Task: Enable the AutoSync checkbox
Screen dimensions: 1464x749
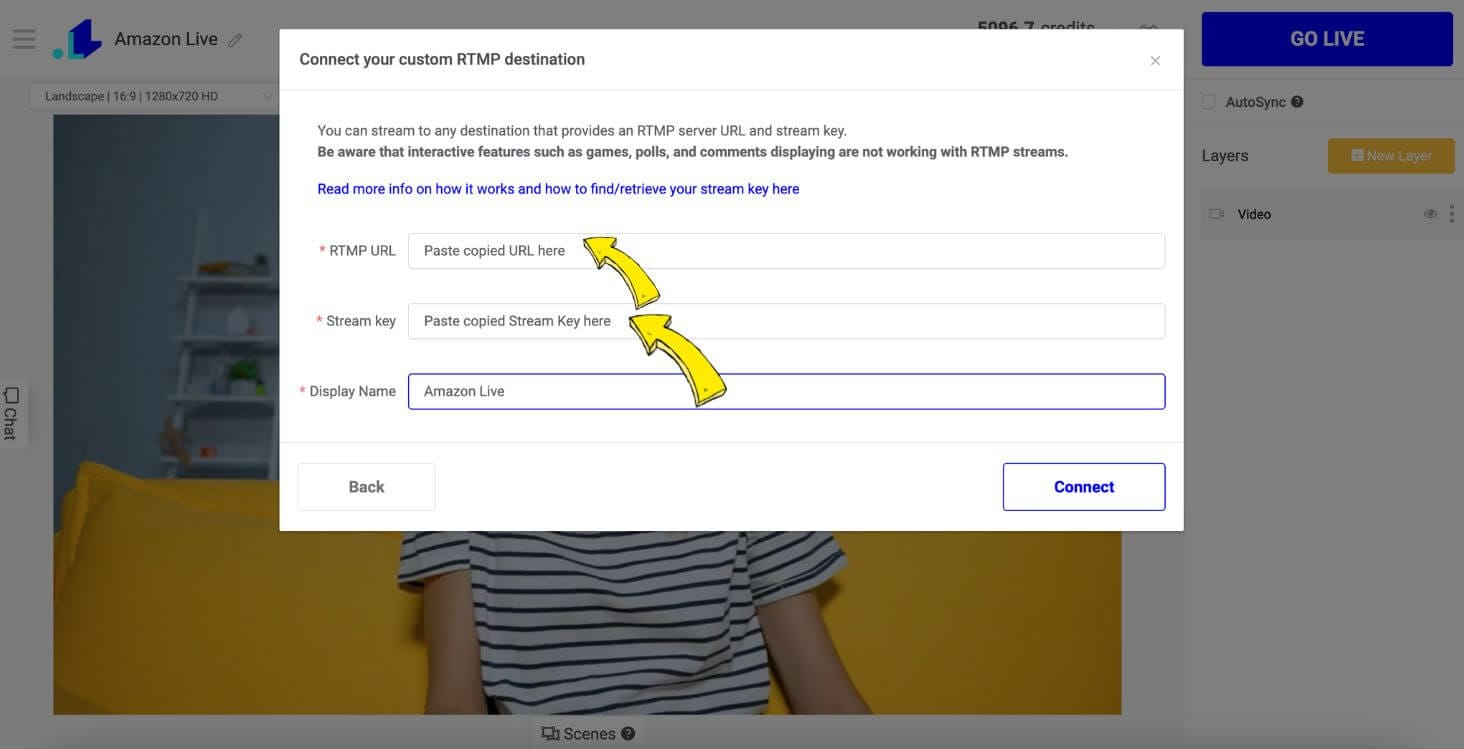Action: (1209, 102)
